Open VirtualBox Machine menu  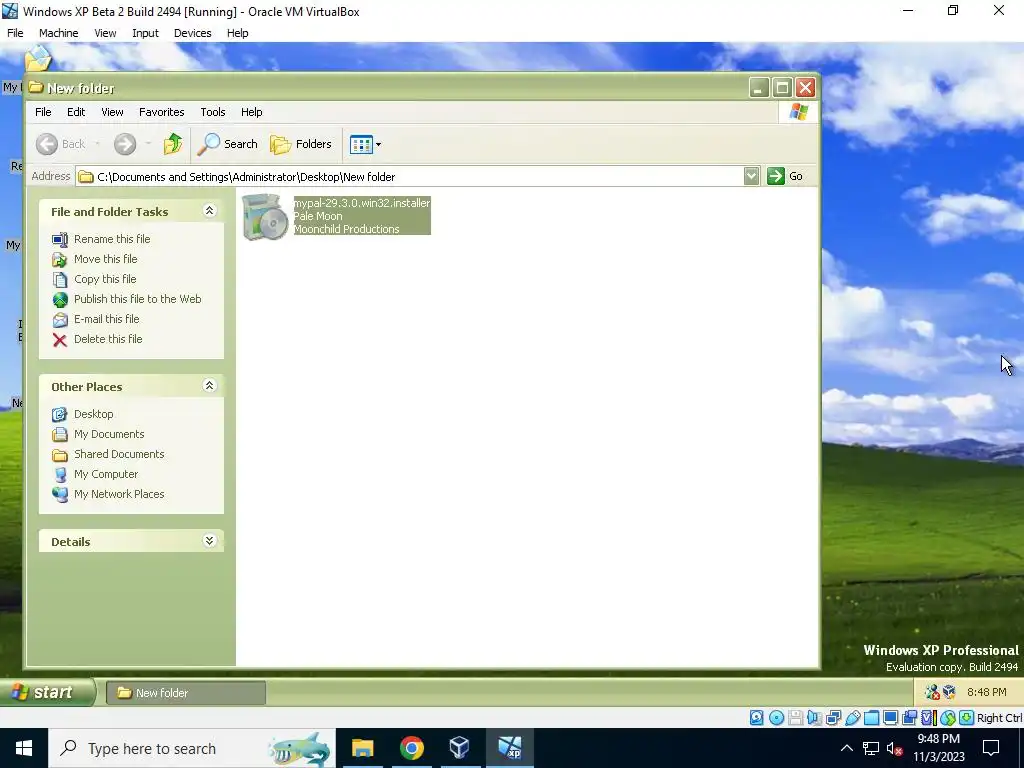(59, 33)
